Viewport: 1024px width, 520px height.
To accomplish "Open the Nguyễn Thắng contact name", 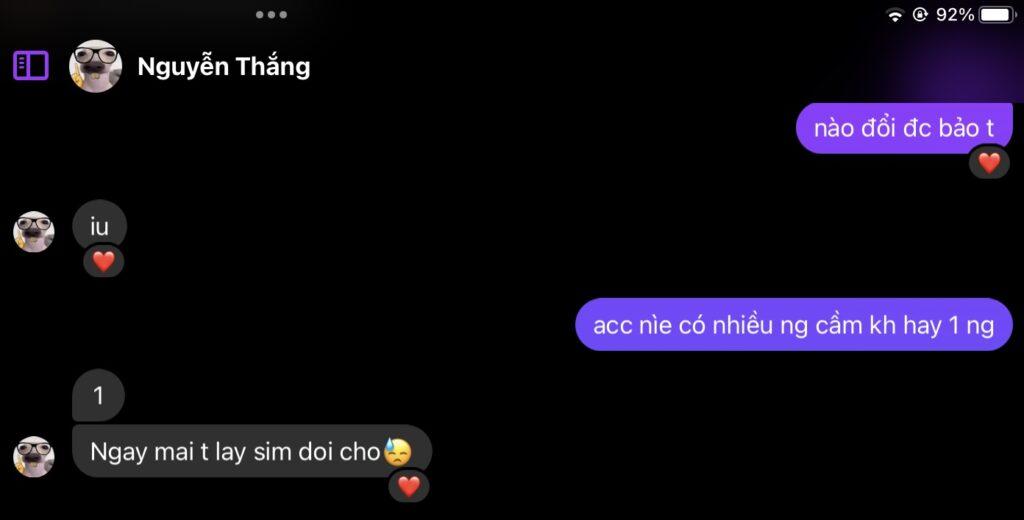I will [x=223, y=67].
